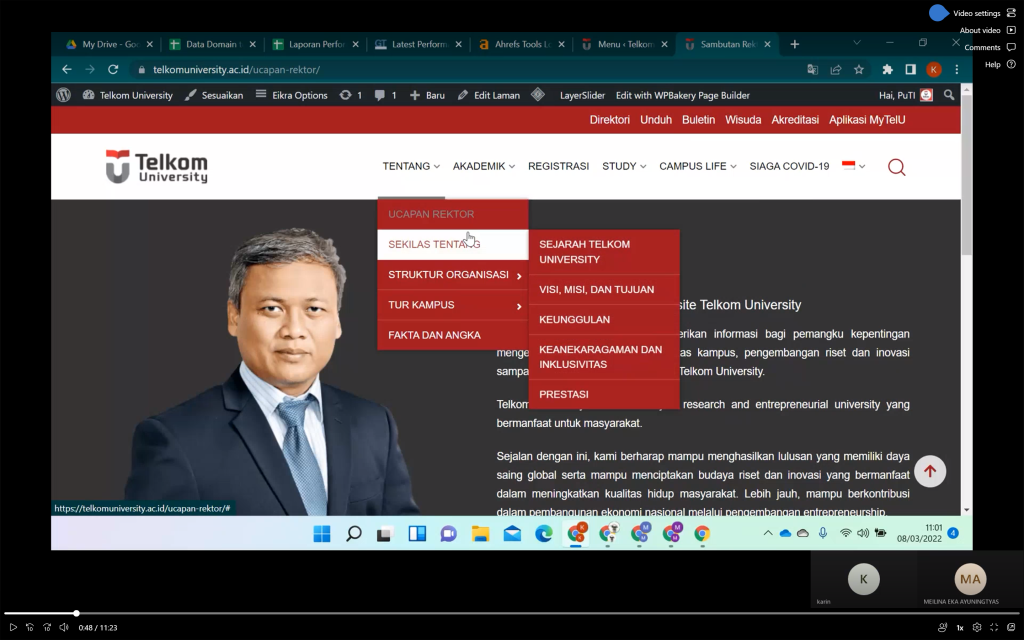Viewport: 1024px width, 640px height.
Task: Expand TUR KAMPUS submenu
Action: point(453,305)
